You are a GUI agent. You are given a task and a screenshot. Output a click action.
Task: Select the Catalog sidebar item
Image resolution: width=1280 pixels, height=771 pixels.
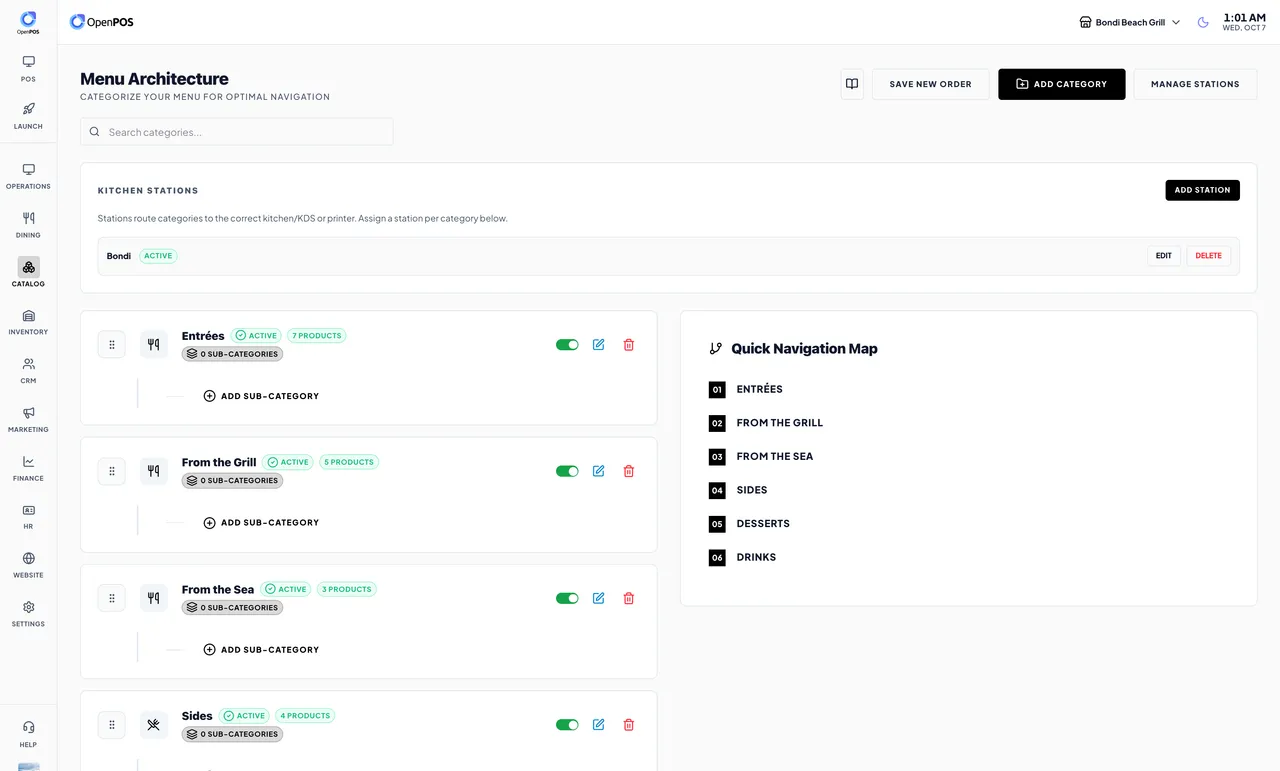pyautogui.click(x=28, y=273)
